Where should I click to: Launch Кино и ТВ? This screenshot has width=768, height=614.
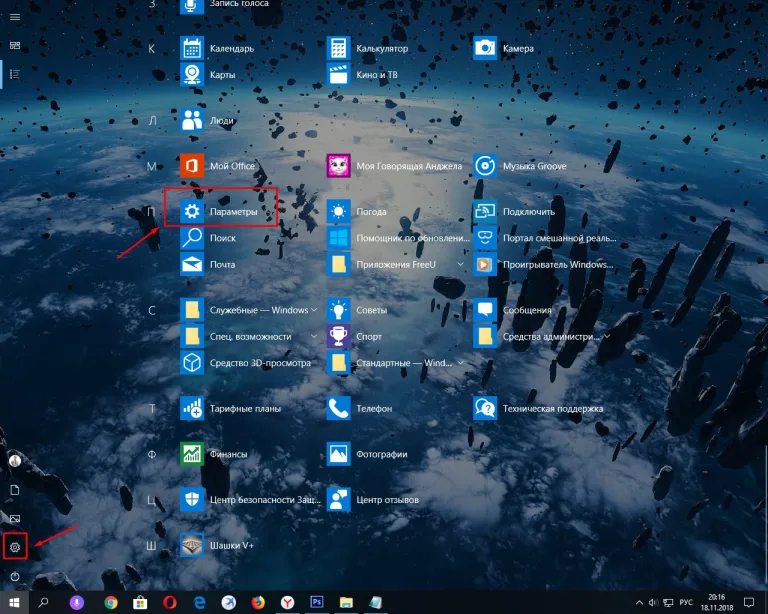click(x=362, y=75)
